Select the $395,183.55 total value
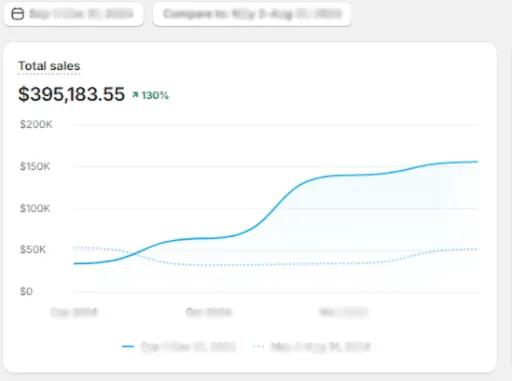 (71, 94)
